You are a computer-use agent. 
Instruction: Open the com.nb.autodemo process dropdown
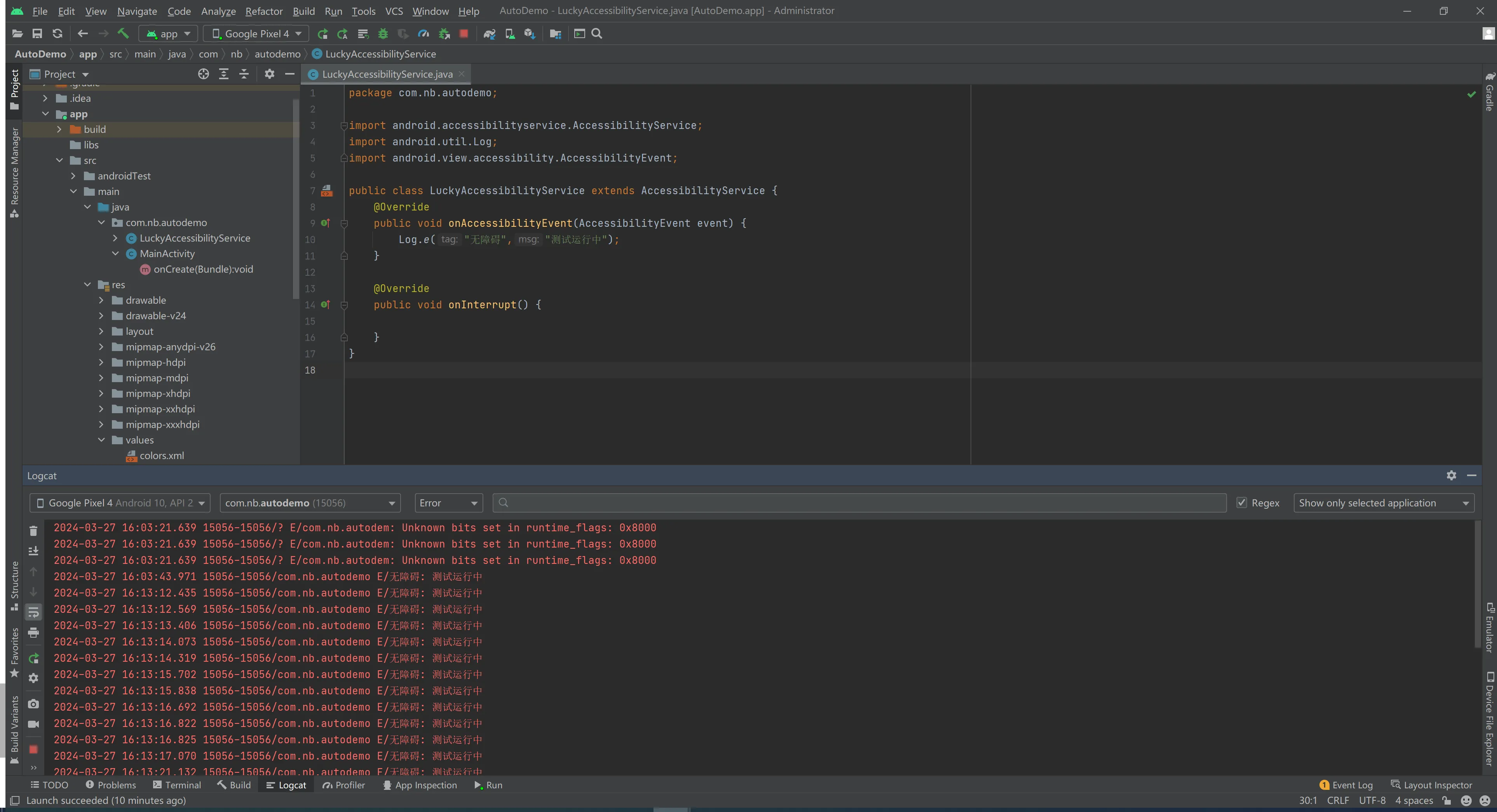(x=310, y=503)
